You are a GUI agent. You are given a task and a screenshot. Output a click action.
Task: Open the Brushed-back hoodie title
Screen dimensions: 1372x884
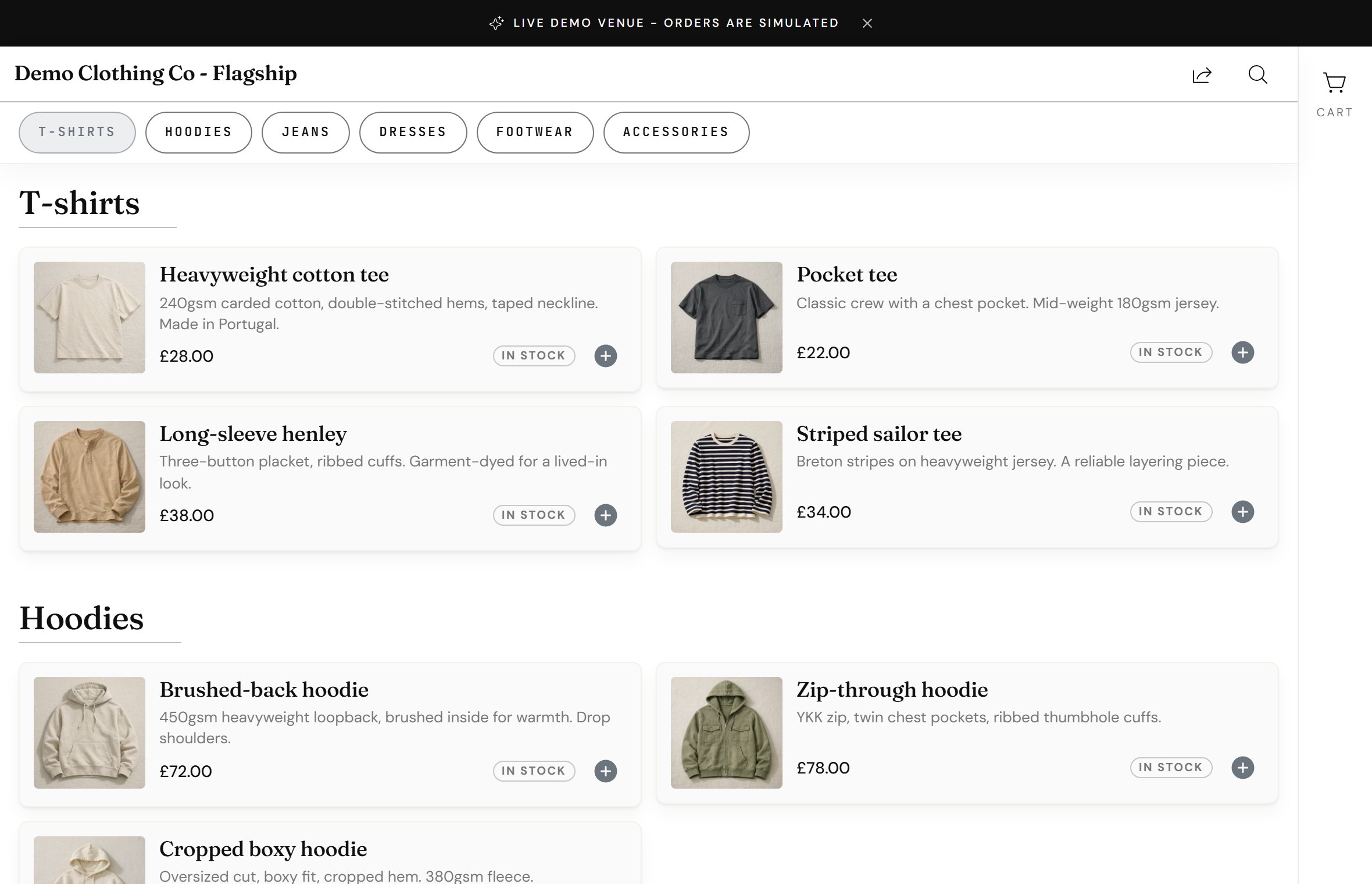(264, 690)
